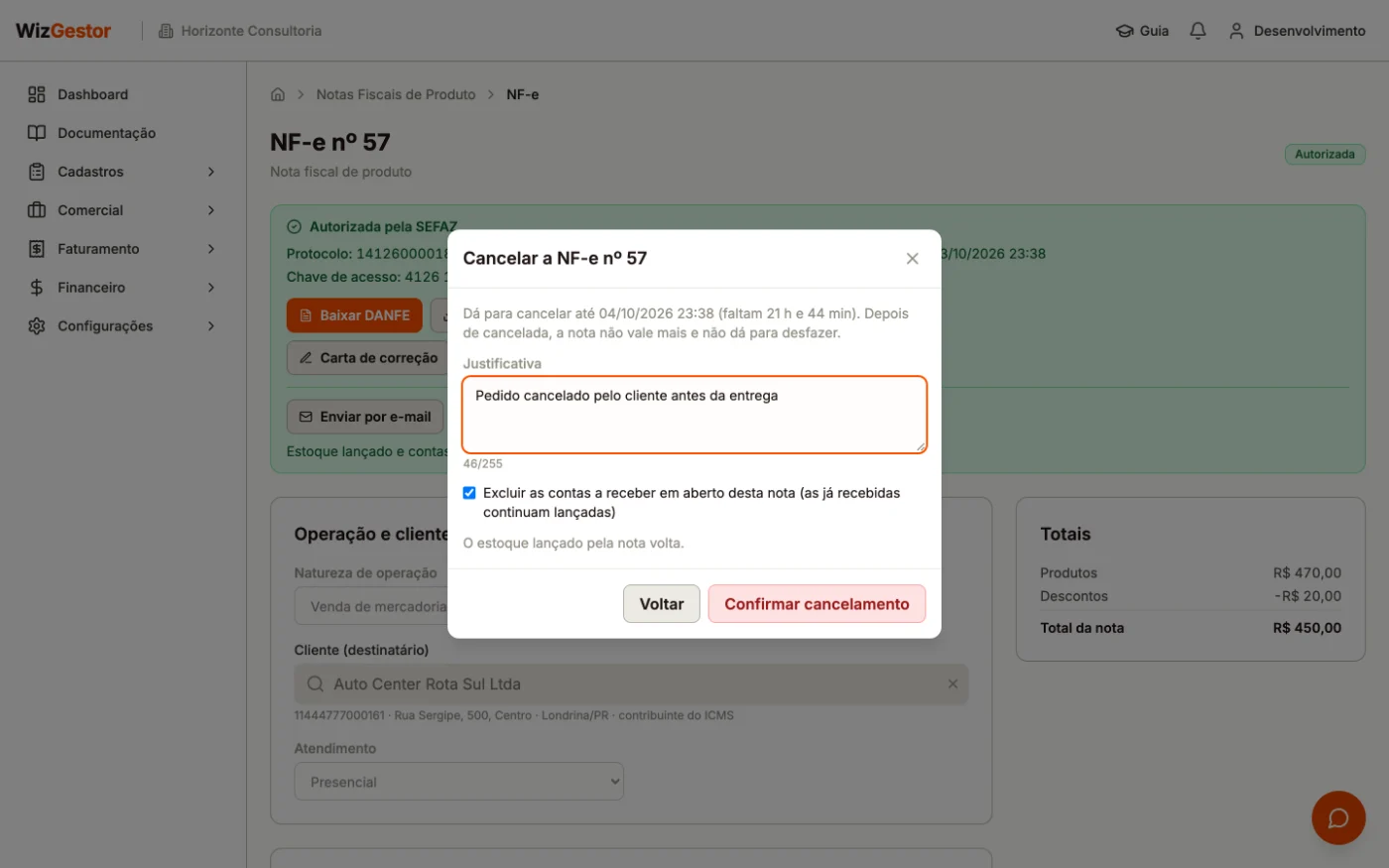Image resolution: width=1389 pixels, height=868 pixels.
Task: Click the Cadastros clipboard icon
Action: [37, 172]
